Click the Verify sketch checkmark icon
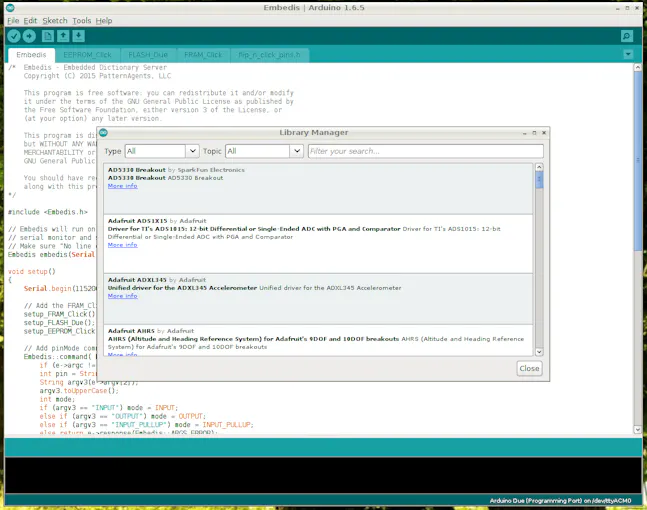This screenshot has width=647, height=510. pyautogui.click(x=14, y=36)
